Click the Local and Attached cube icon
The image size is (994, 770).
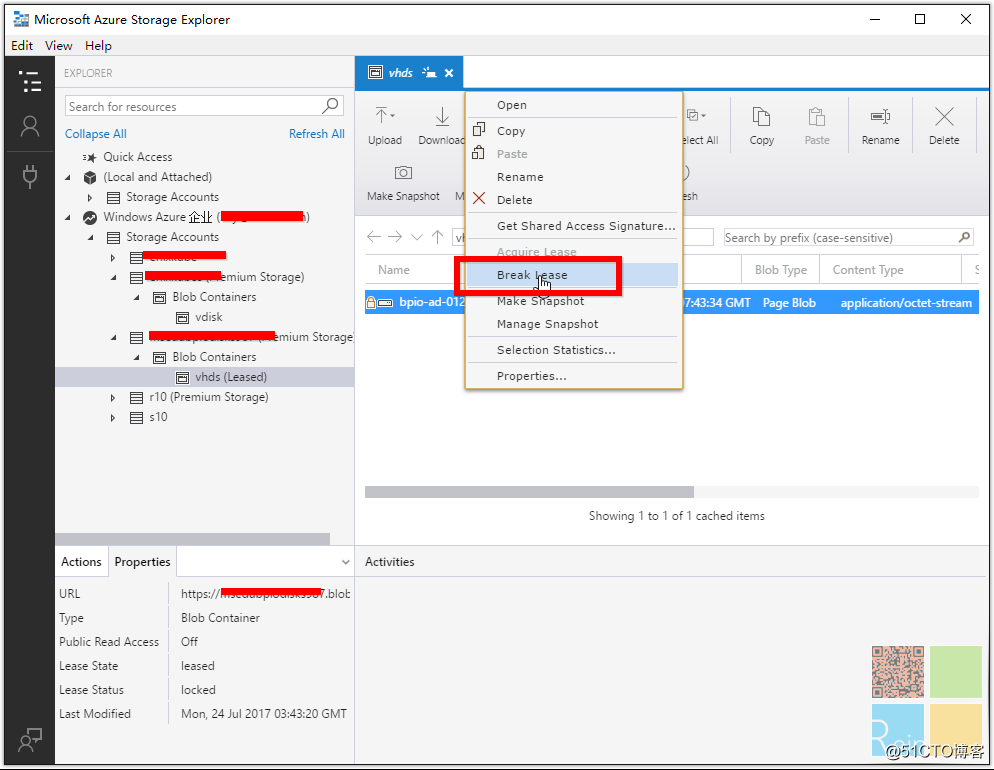point(90,177)
